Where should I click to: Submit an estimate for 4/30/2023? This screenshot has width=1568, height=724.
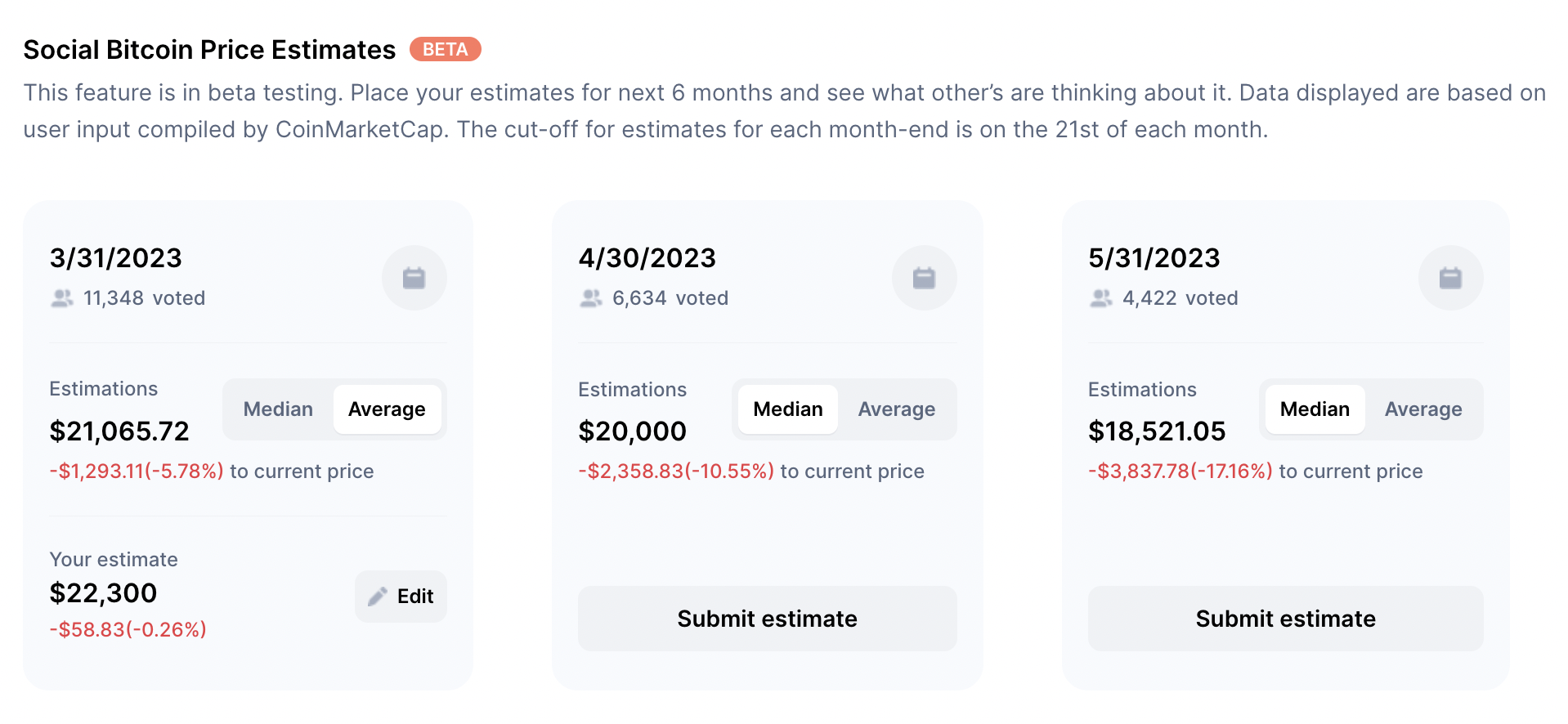[767, 619]
